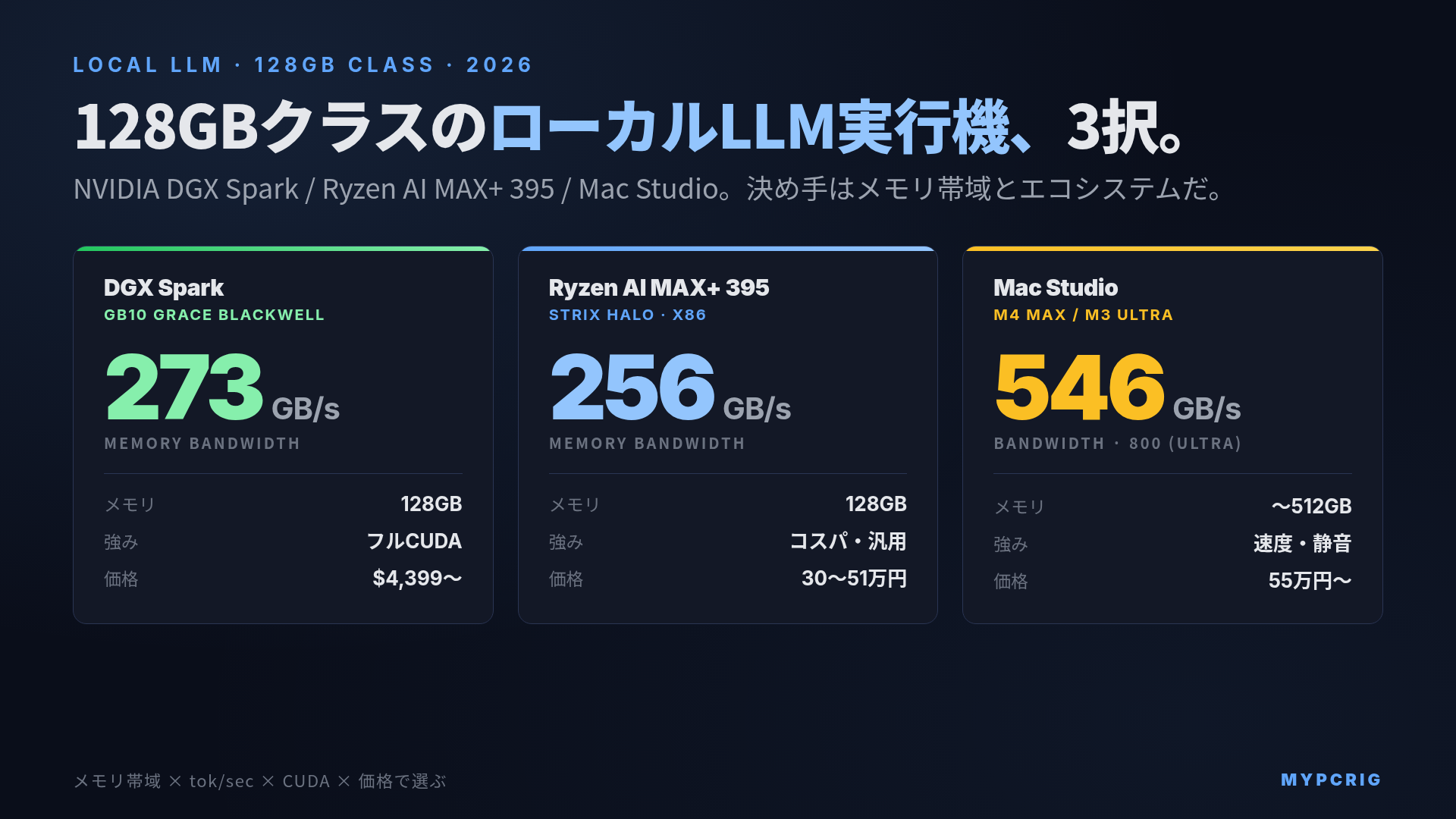This screenshot has width=1456, height=819.
Task: Click 'M4 MAX / M3 ULTRA' label
Action: pyautogui.click(x=1084, y=315)
